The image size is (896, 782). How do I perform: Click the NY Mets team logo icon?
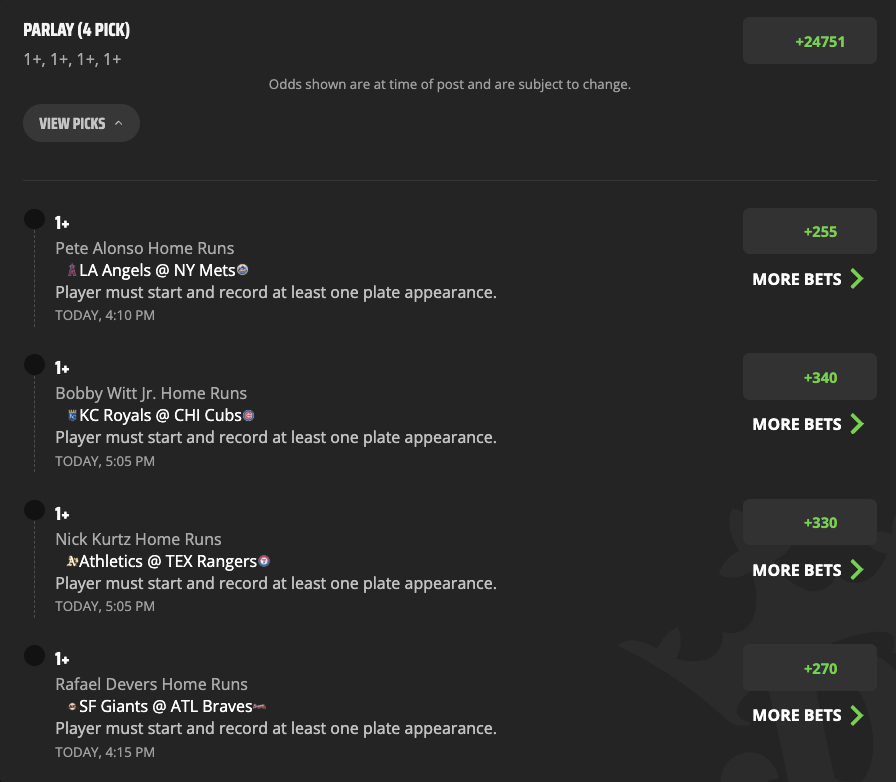(243, 269)
